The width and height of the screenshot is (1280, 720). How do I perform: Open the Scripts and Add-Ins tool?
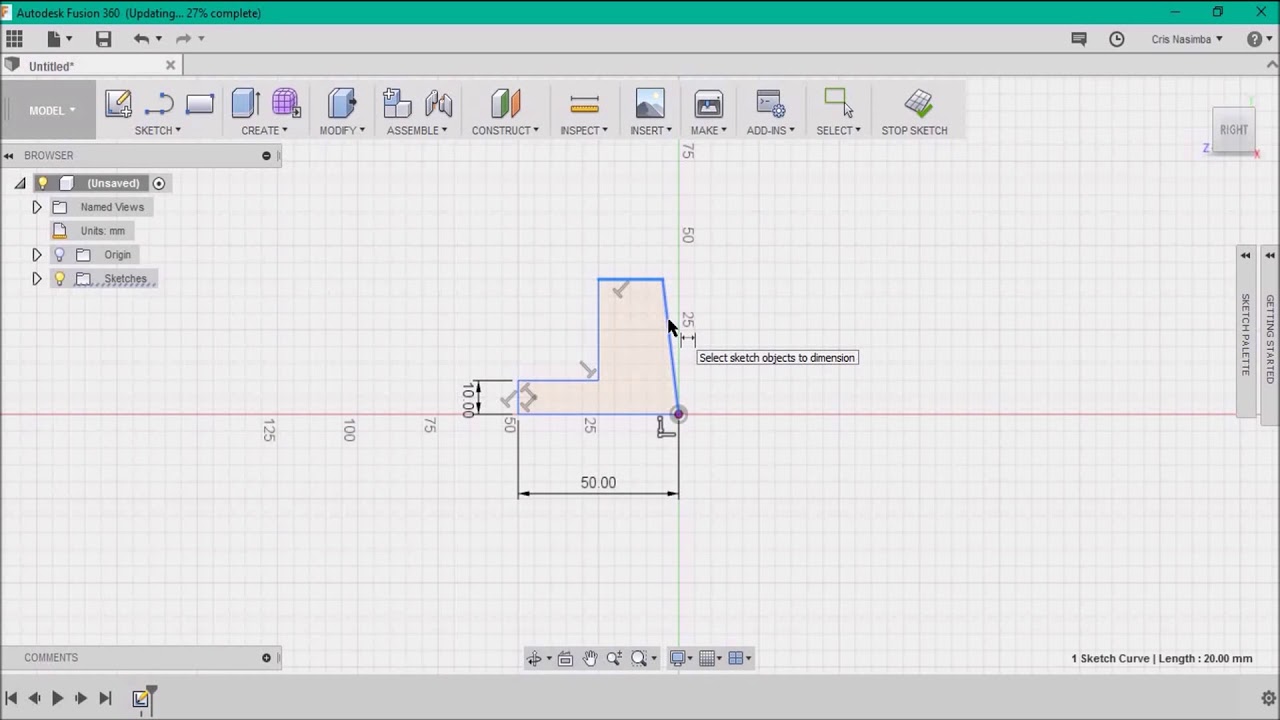770,104
